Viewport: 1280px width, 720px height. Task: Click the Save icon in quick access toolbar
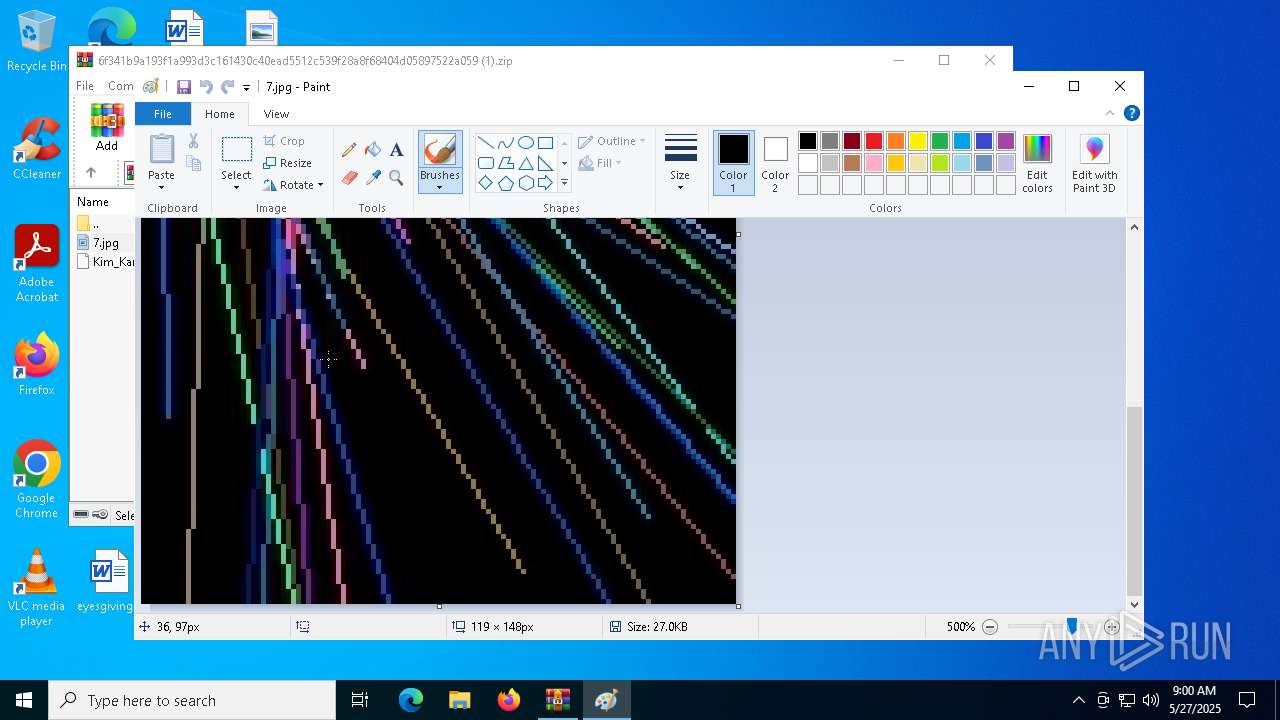pyautogui.click(x=184, y=87)
